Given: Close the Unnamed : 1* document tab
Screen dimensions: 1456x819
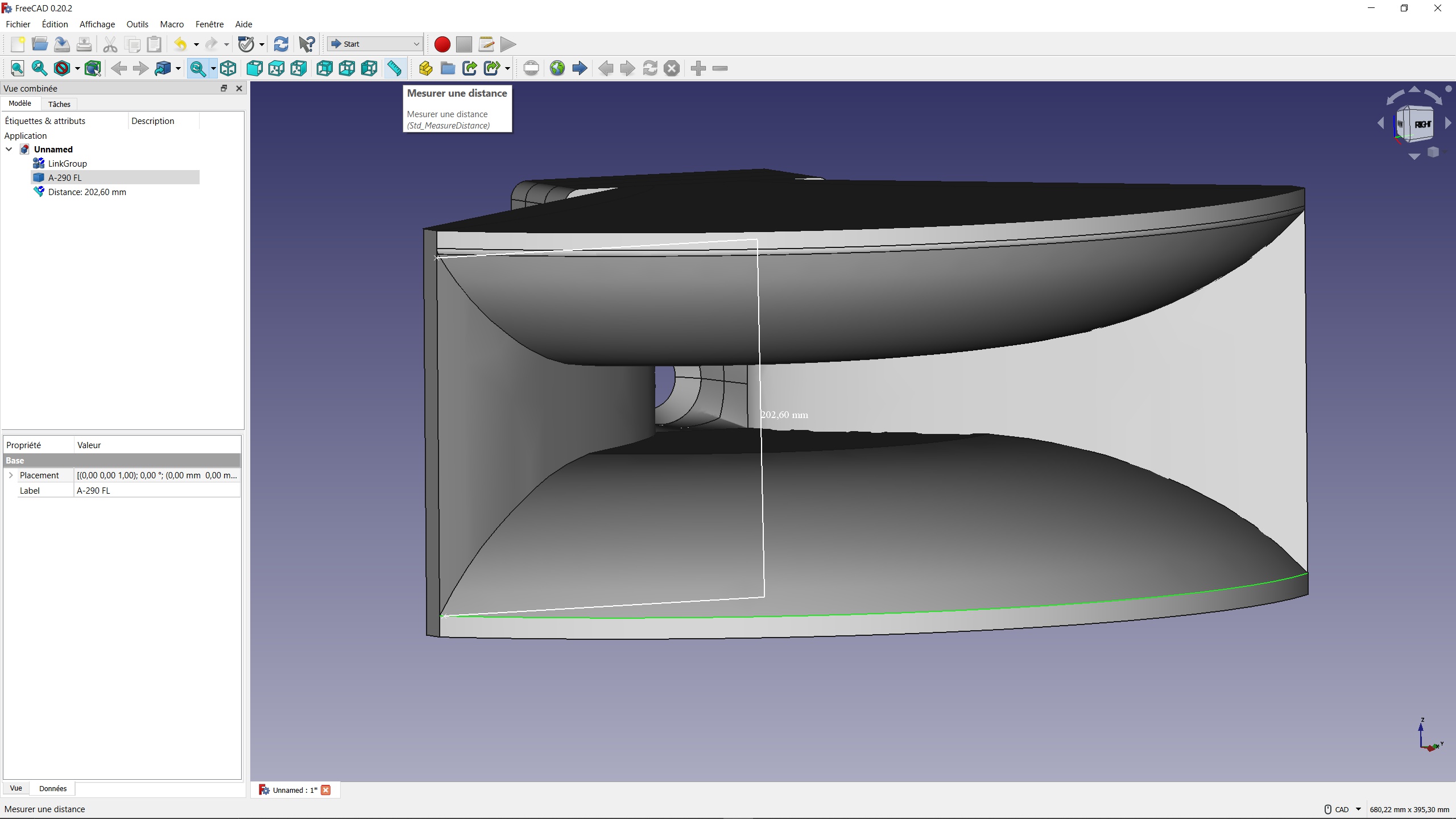Looking at the screenshot, I should [x=326, y=790].
